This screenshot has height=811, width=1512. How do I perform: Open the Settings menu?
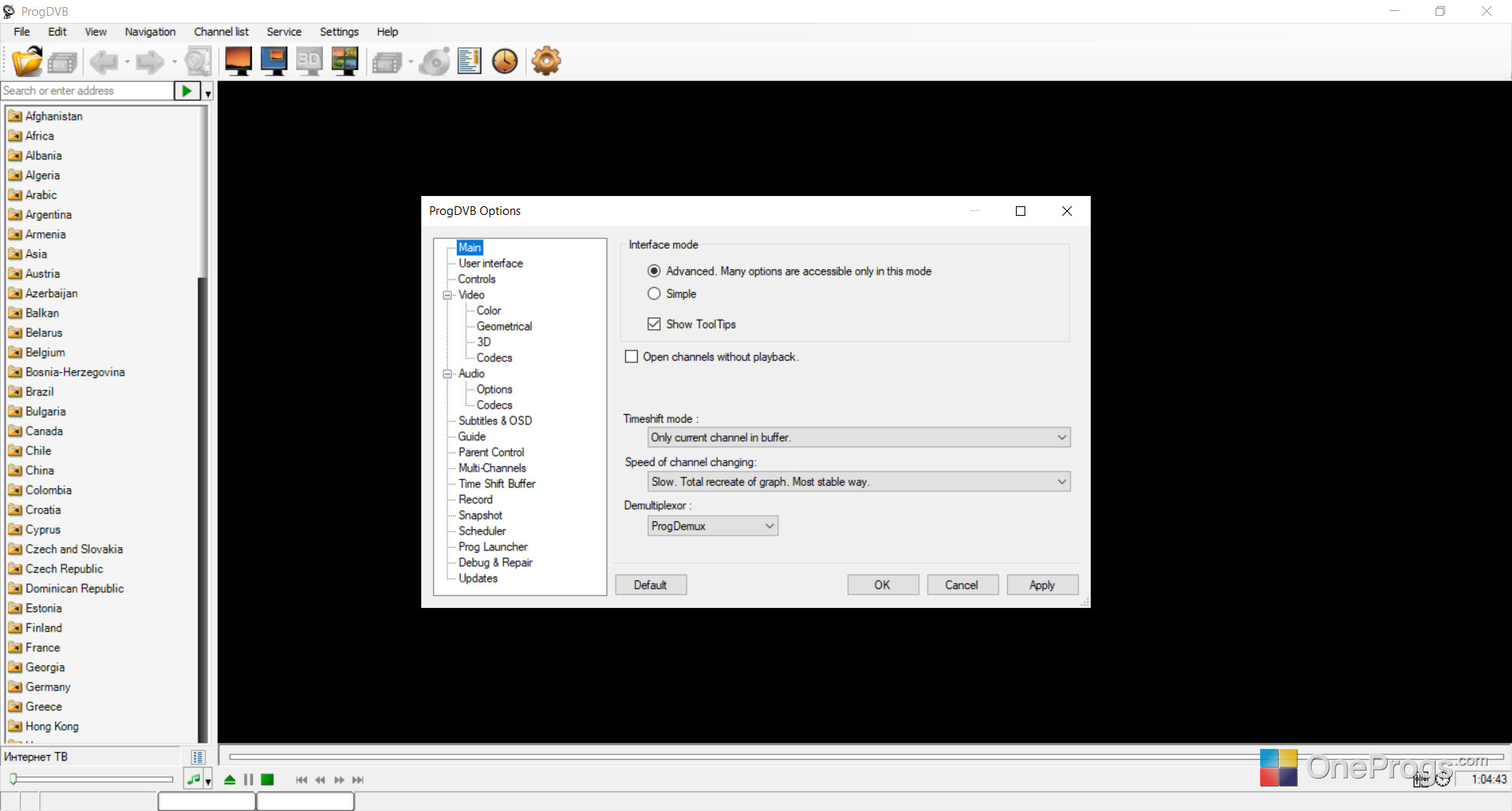click(339, 31)
